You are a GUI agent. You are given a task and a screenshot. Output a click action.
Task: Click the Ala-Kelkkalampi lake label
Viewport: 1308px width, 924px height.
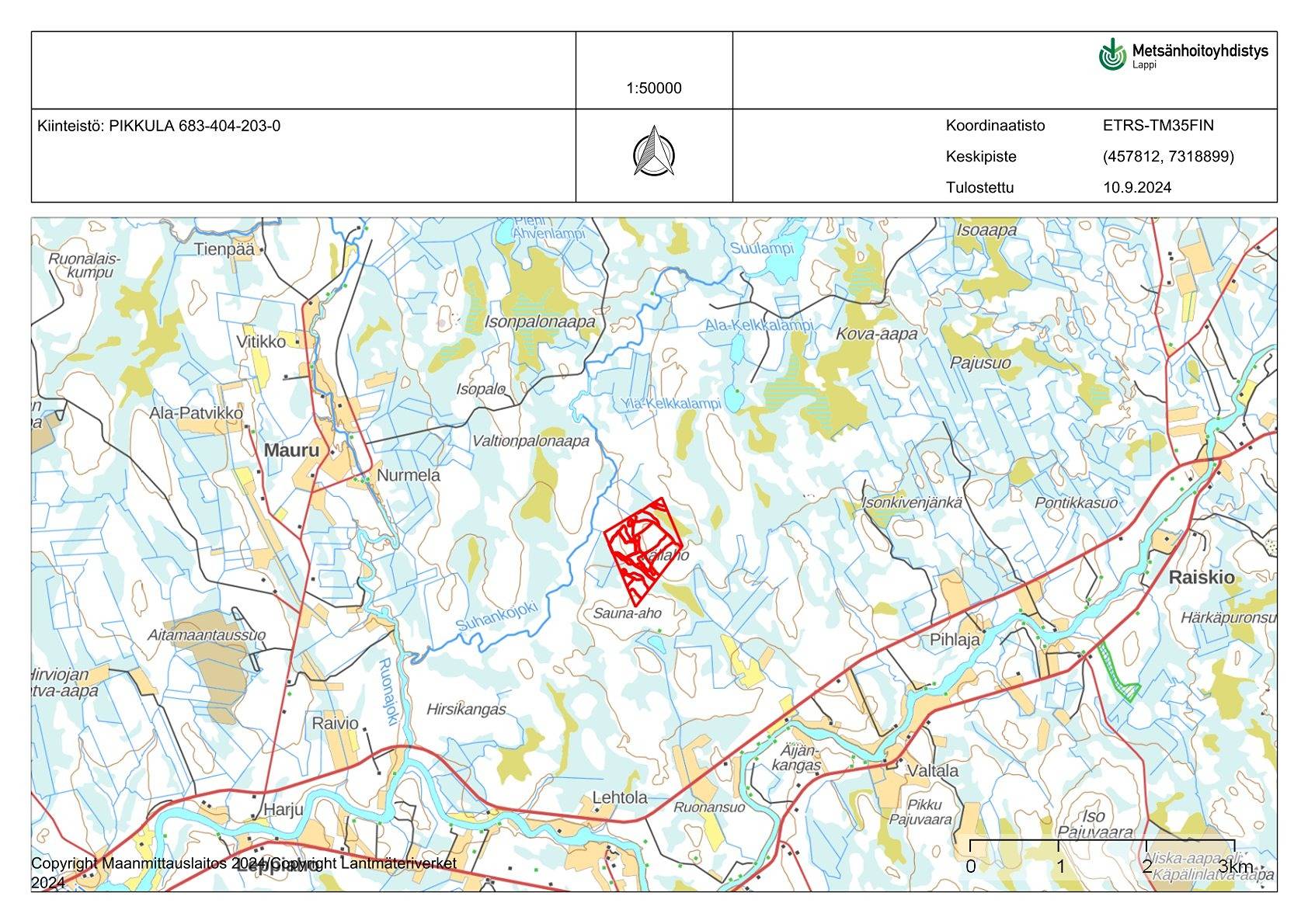coord(759,325)
